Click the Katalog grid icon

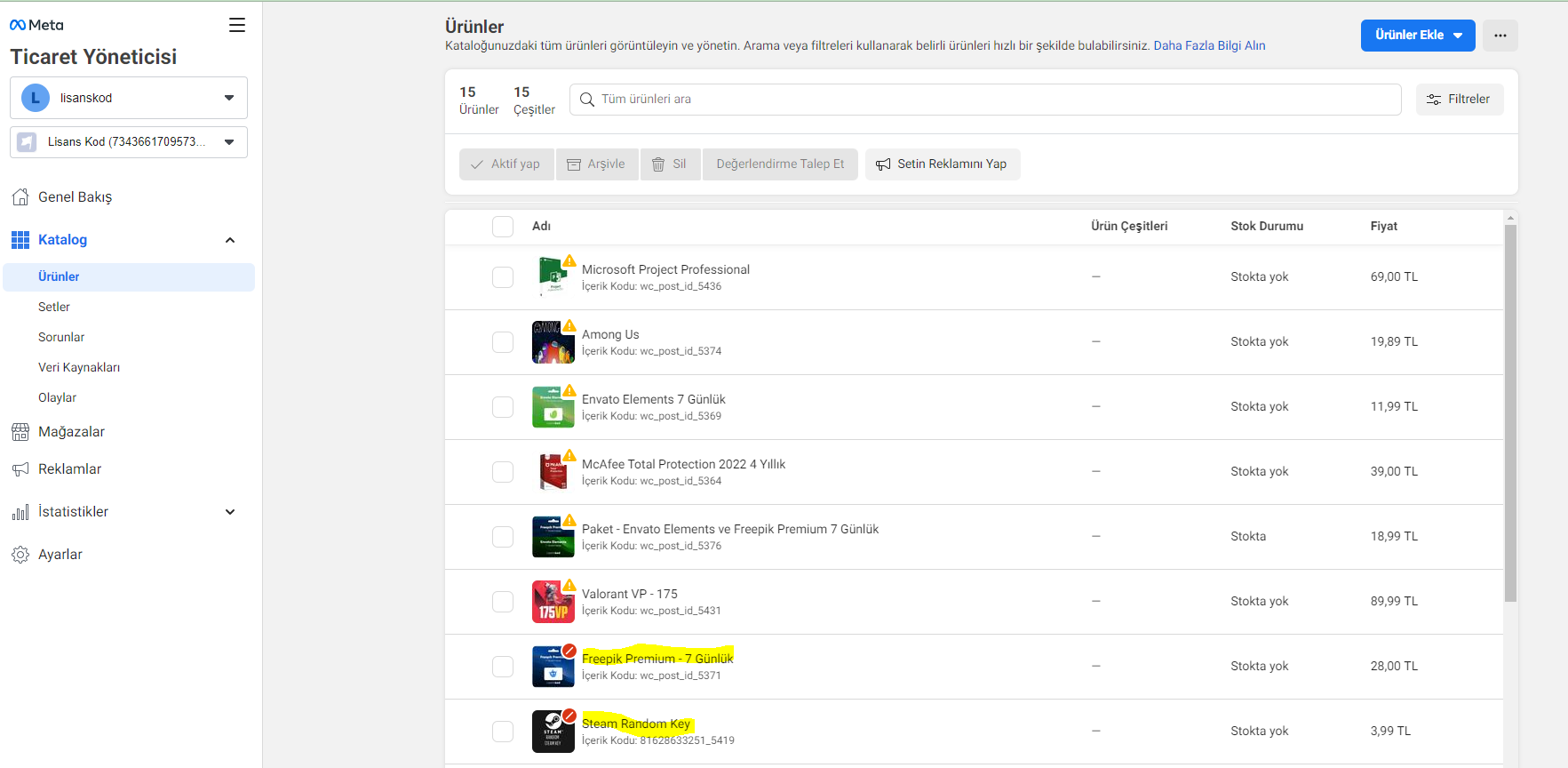pyautogui.click(x=20, y=240)
